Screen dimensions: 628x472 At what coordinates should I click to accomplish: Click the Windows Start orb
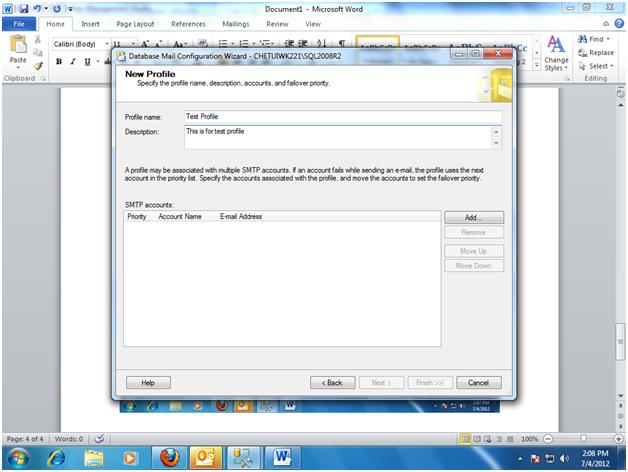[18, 458]
